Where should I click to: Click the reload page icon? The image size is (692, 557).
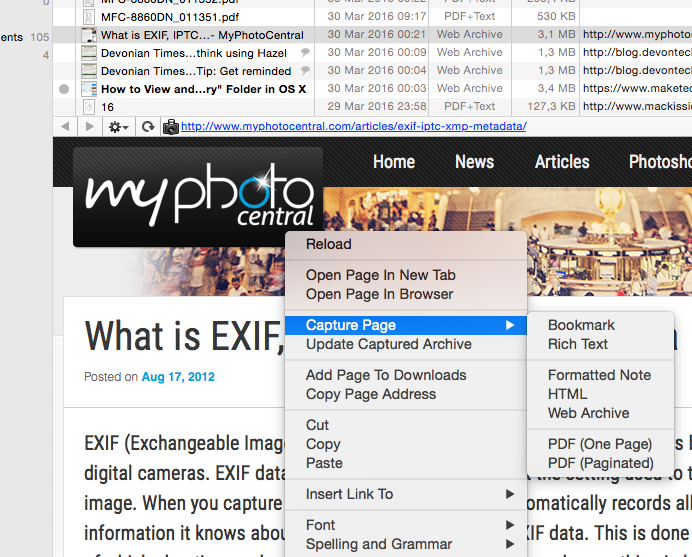[148, 127]
